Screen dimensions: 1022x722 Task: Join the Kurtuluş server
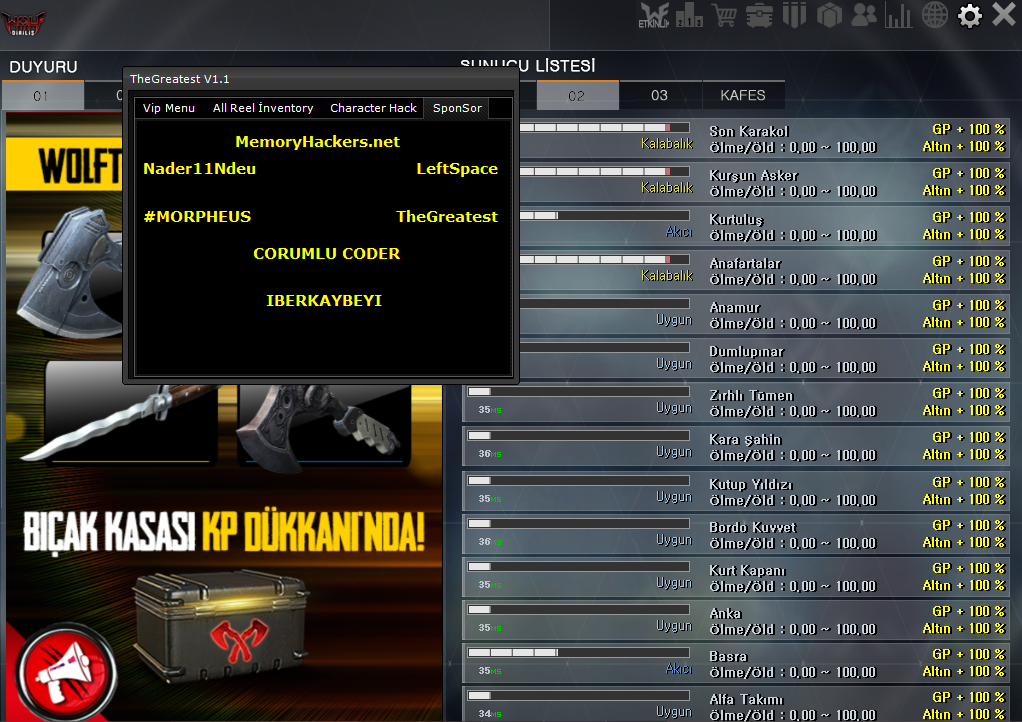pos(765,227)
